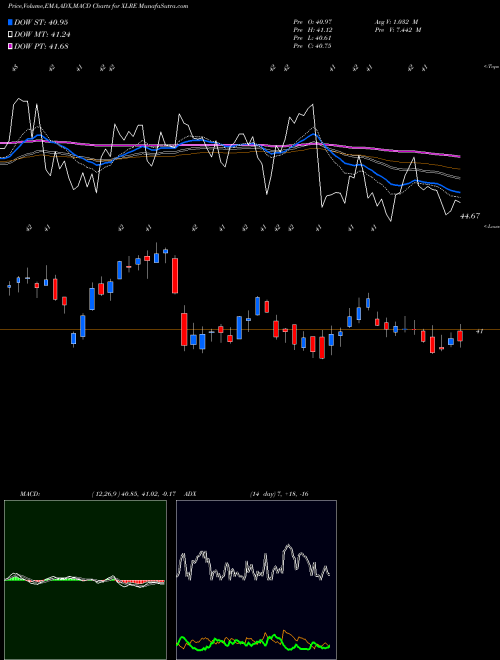Select the 'DOW ST: 40.95' label

point(41,22)
